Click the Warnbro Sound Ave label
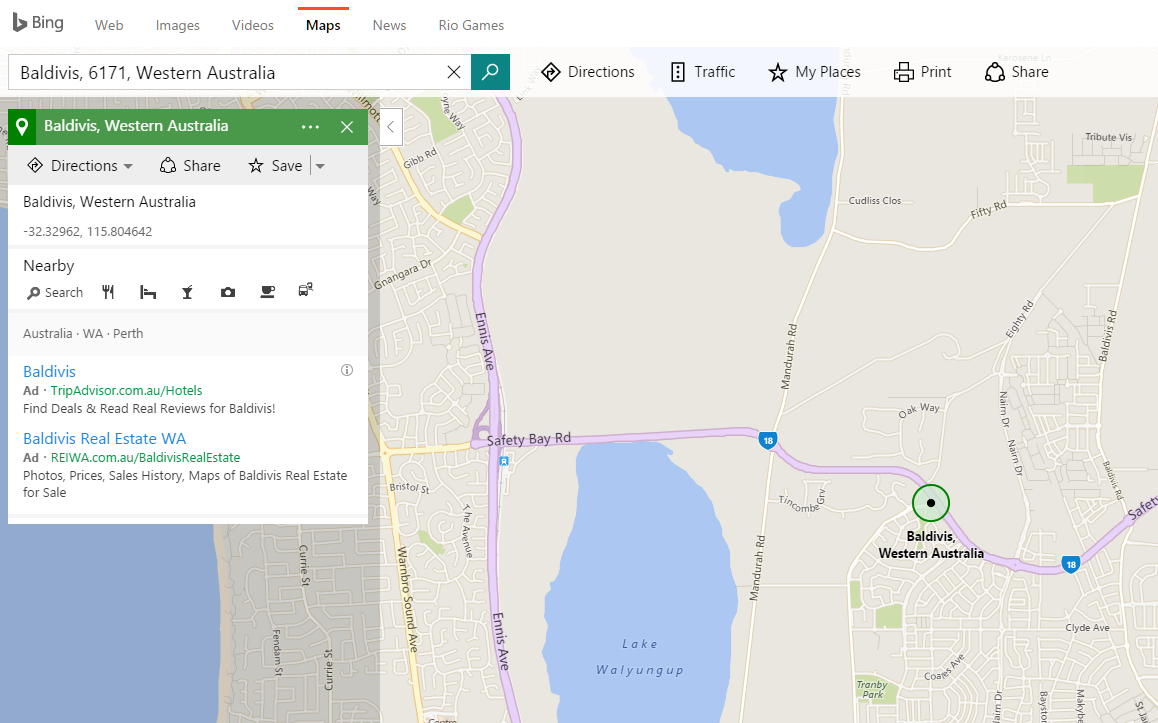Screen dimensions: 1158x723 click(408, 599)
